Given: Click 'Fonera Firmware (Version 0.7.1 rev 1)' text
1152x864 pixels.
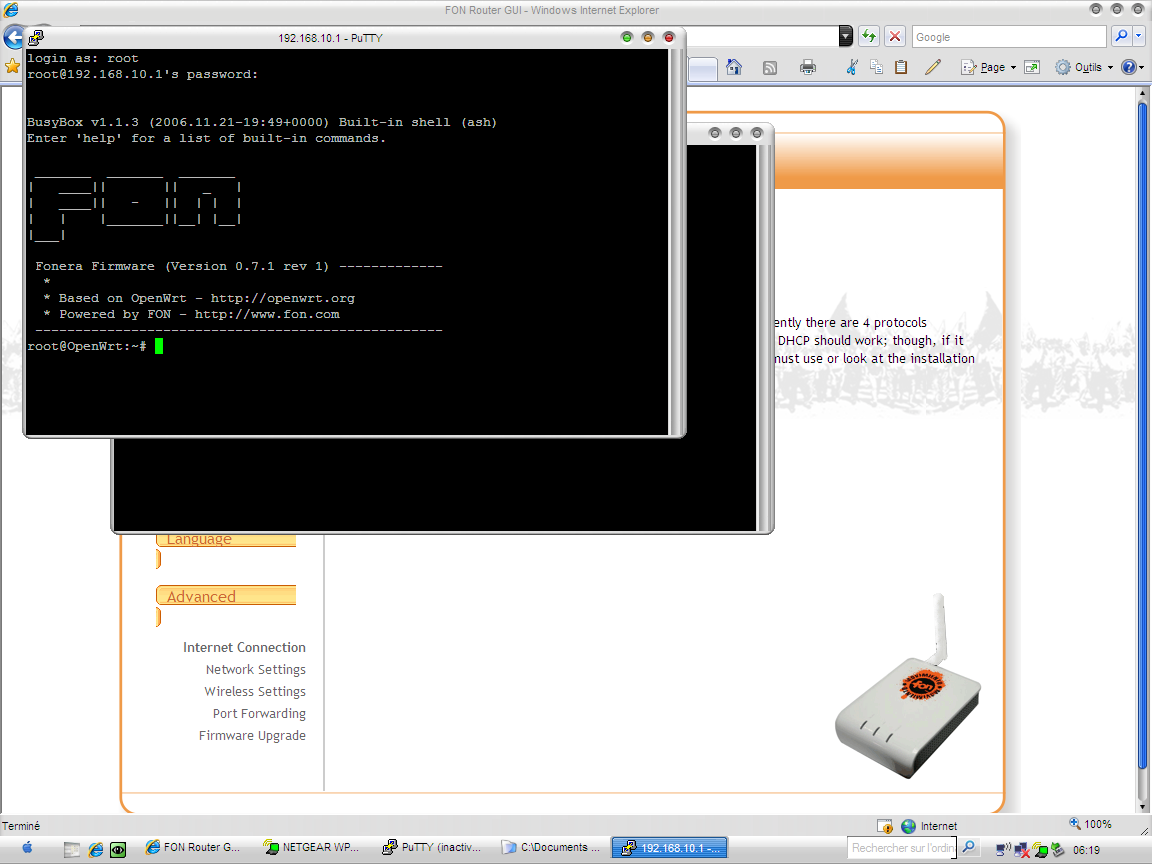Looking at the screenshot, I should coord(182,266).
